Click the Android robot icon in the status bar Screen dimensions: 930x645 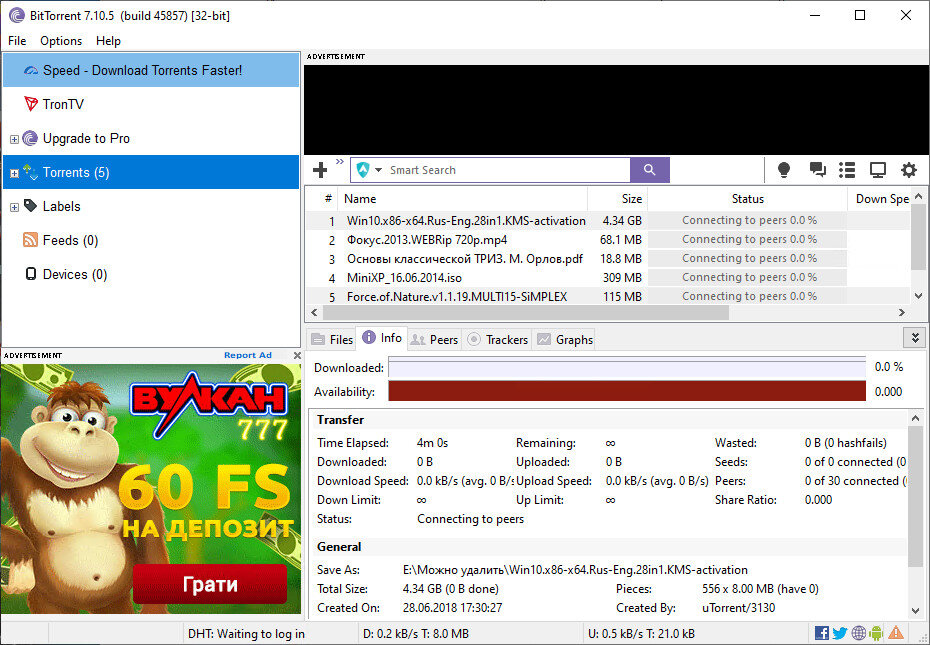coord(876,633)
